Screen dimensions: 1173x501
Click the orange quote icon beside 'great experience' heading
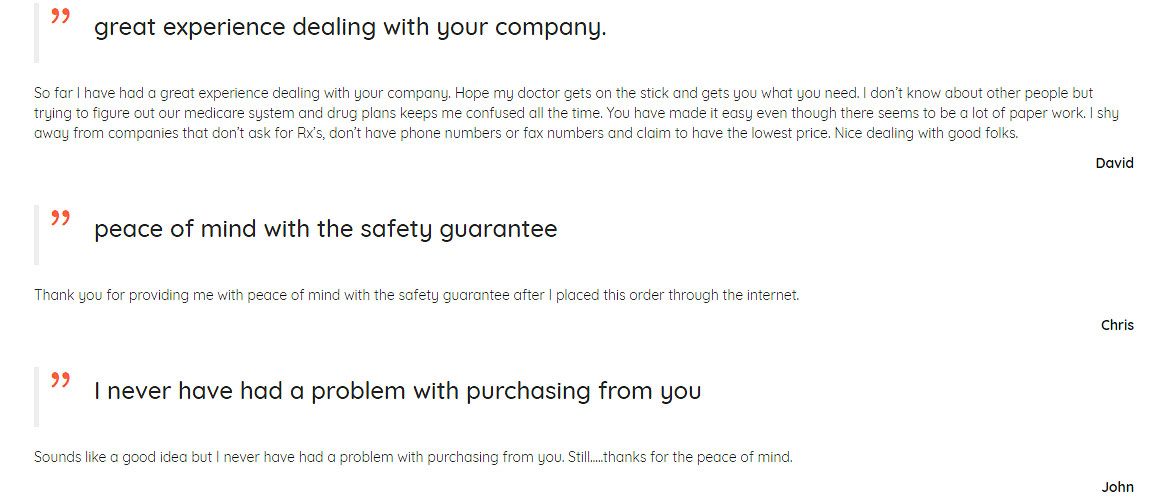(x=61, y=16)
